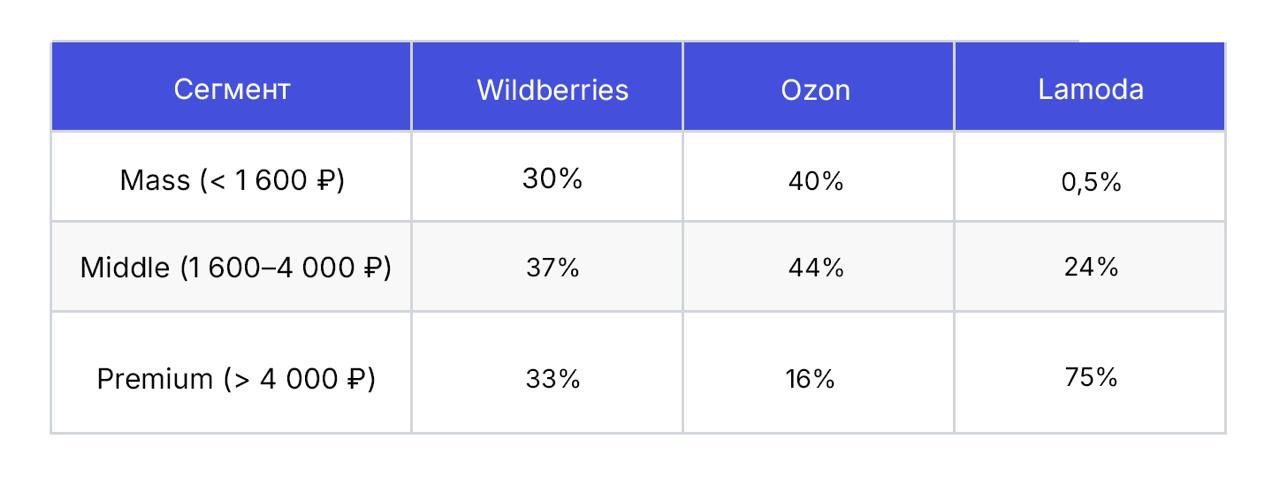Click the Ozon column header
Screen dimensions: 1280x477
(815, 90)
